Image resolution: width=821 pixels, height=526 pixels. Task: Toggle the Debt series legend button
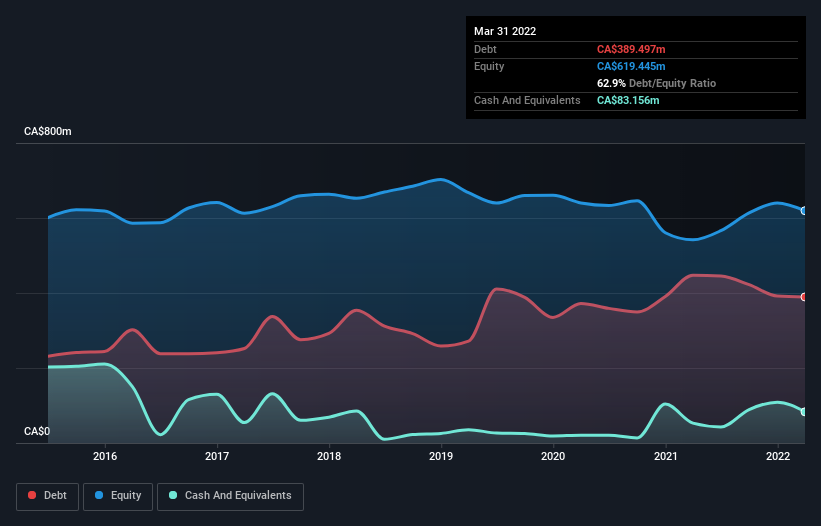point(48,496)
